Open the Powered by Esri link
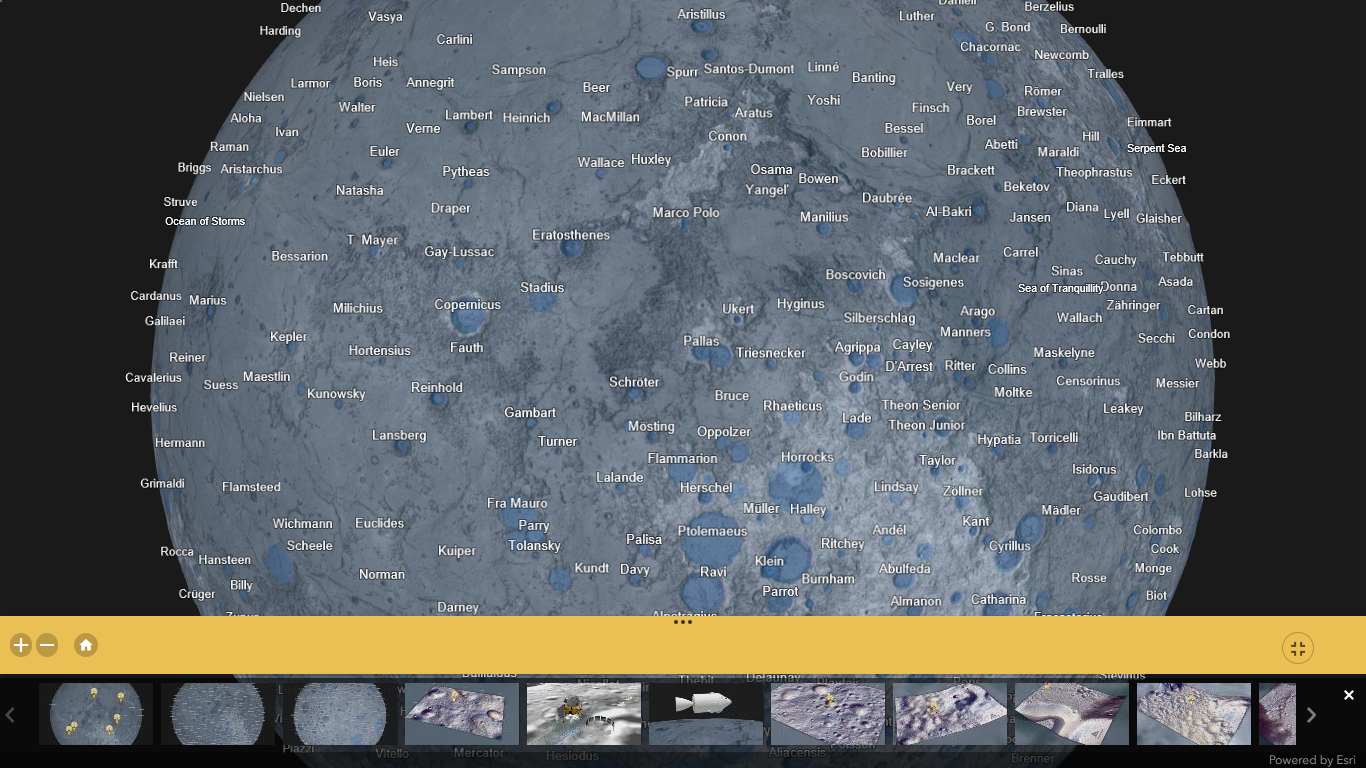The height and width of the screenshot is (768, 1366). tap(1312, 760)
